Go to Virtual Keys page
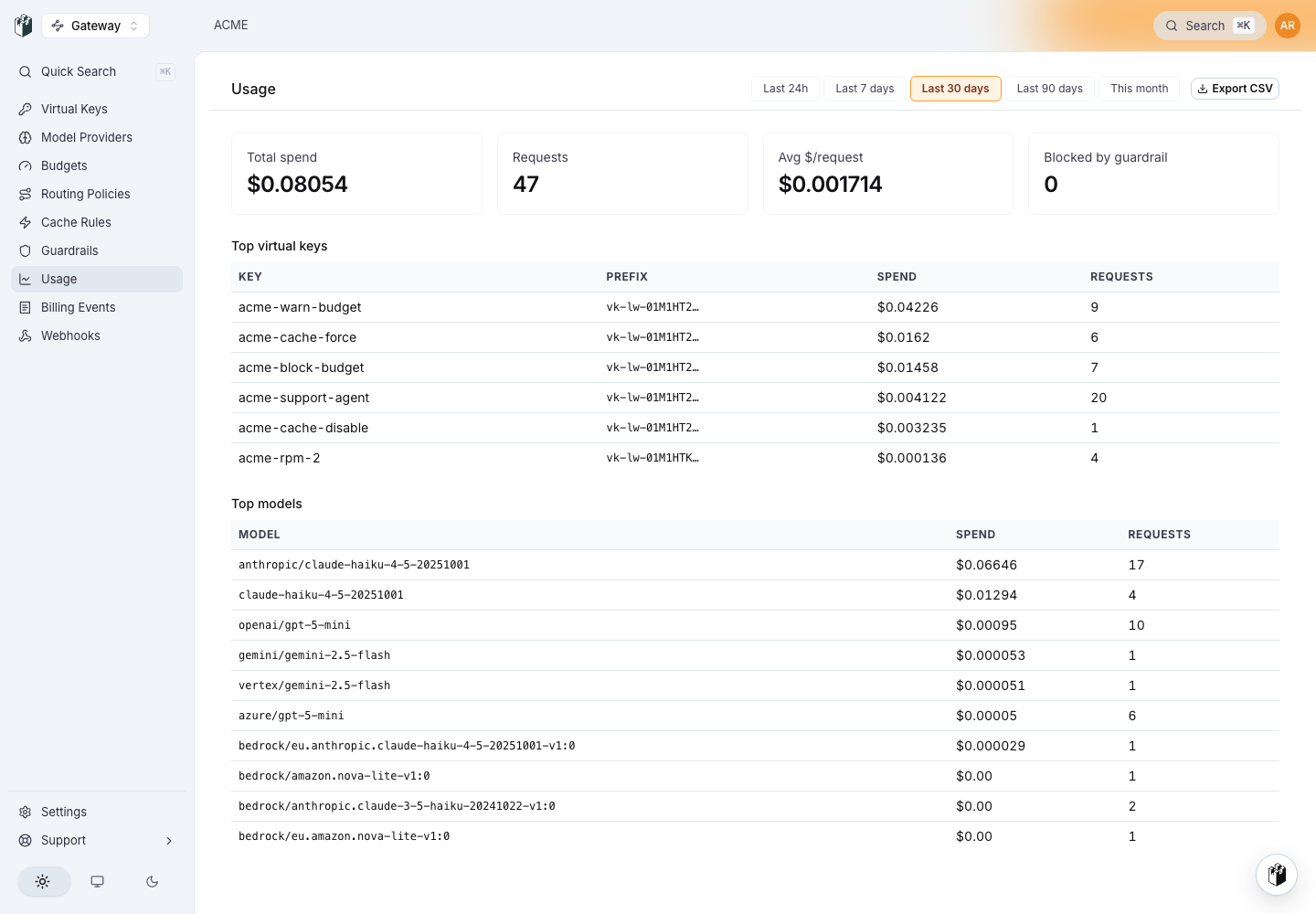The image size is (1316, 914). (x=97, y=109)
